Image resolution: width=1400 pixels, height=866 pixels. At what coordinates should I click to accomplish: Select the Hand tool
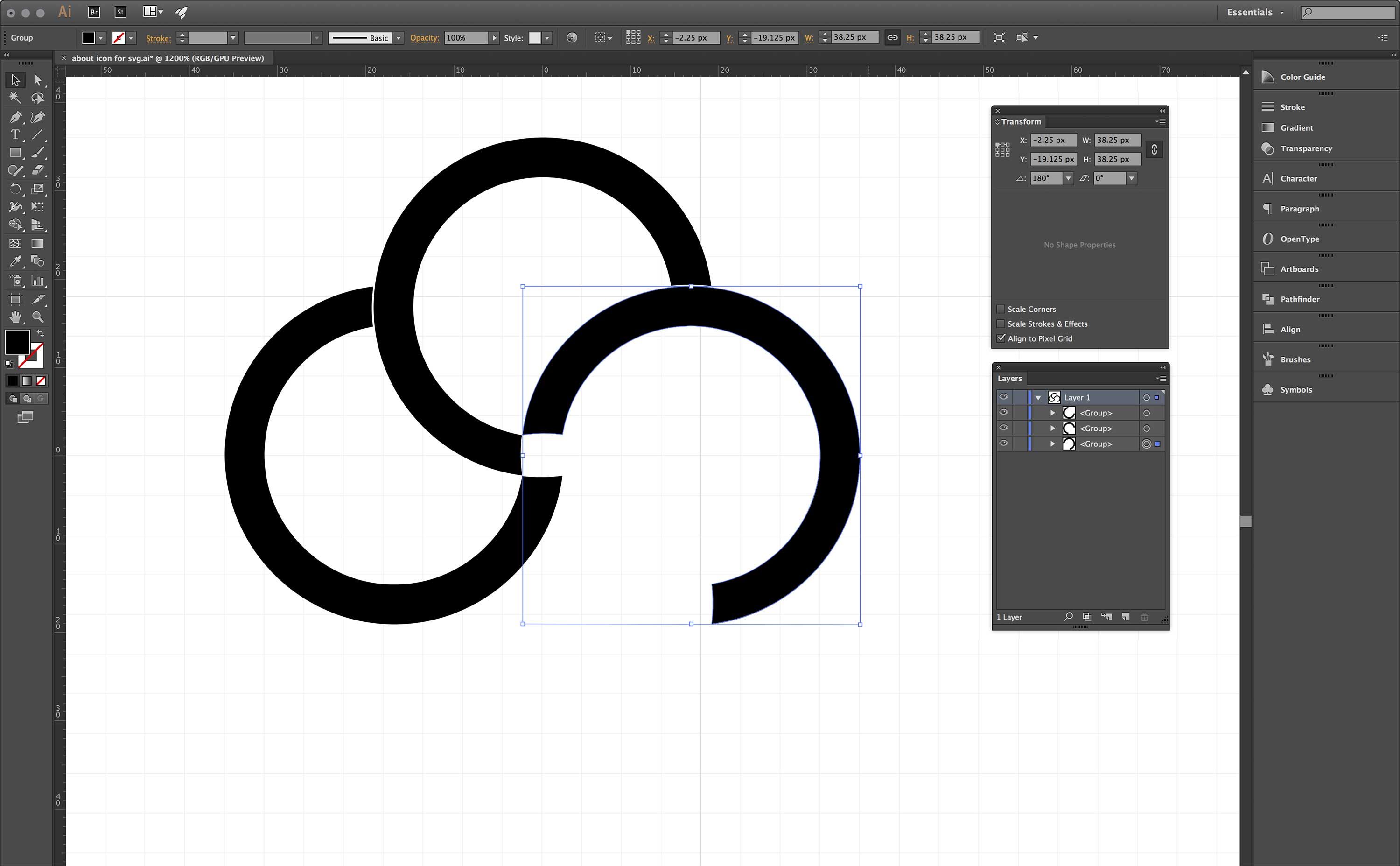pyautogui.click(x=15, y=317)
